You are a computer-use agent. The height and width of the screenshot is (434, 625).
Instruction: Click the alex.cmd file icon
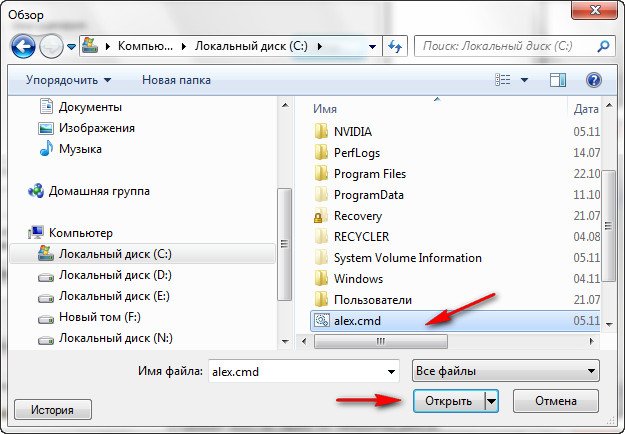pyautogui.click(x=322, y=320)
